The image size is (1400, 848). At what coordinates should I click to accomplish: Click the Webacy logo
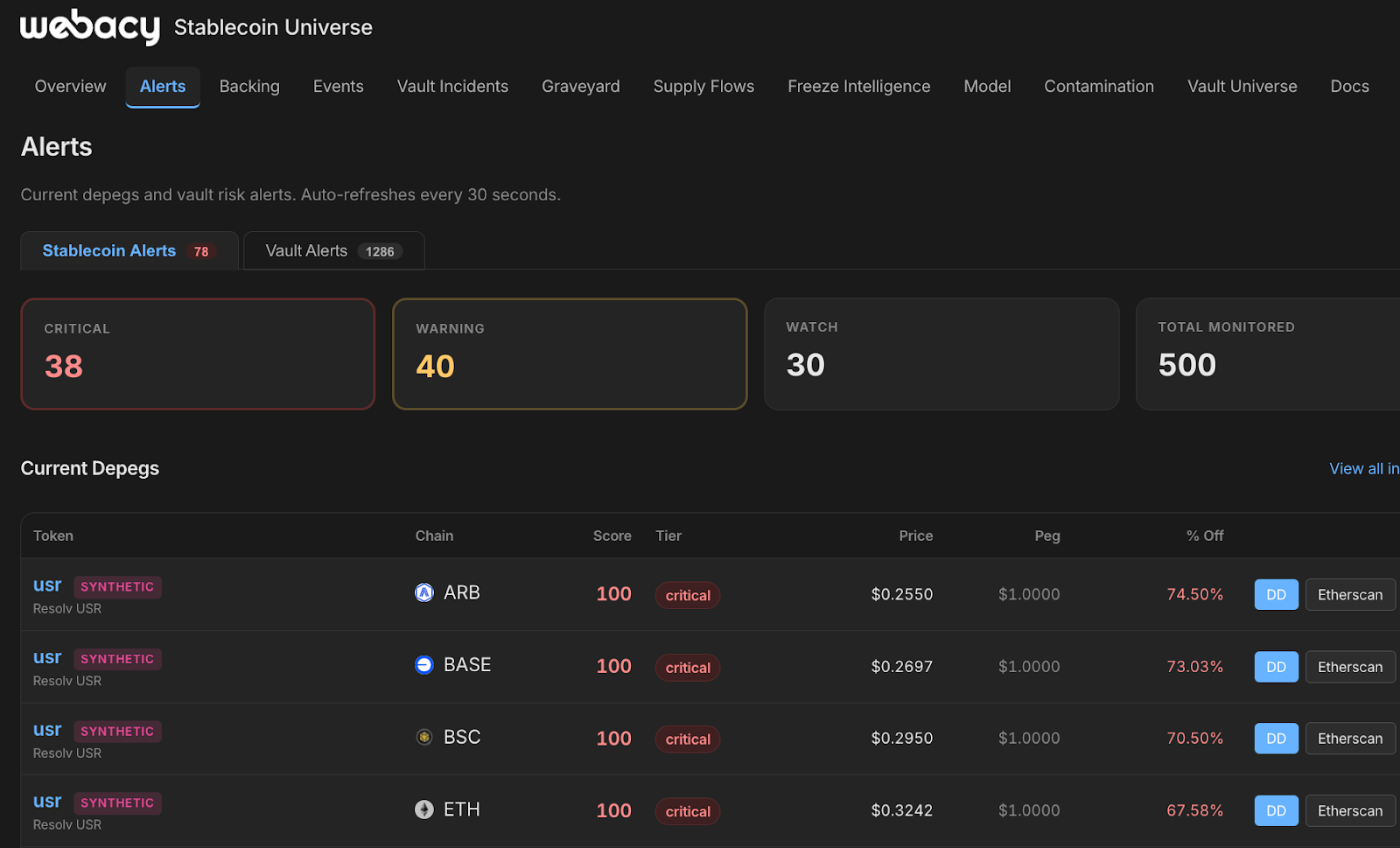89,27
